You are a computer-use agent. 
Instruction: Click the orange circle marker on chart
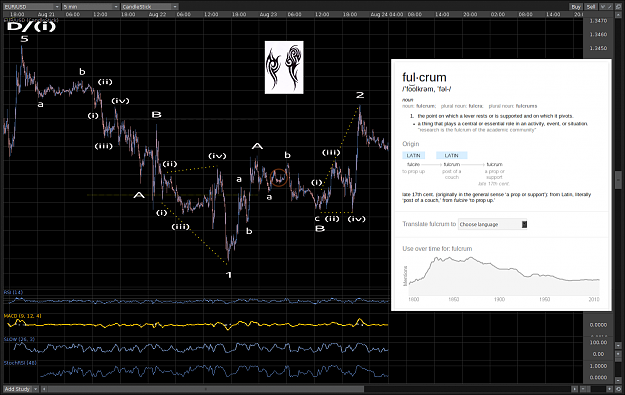click(x=279, y=178)
